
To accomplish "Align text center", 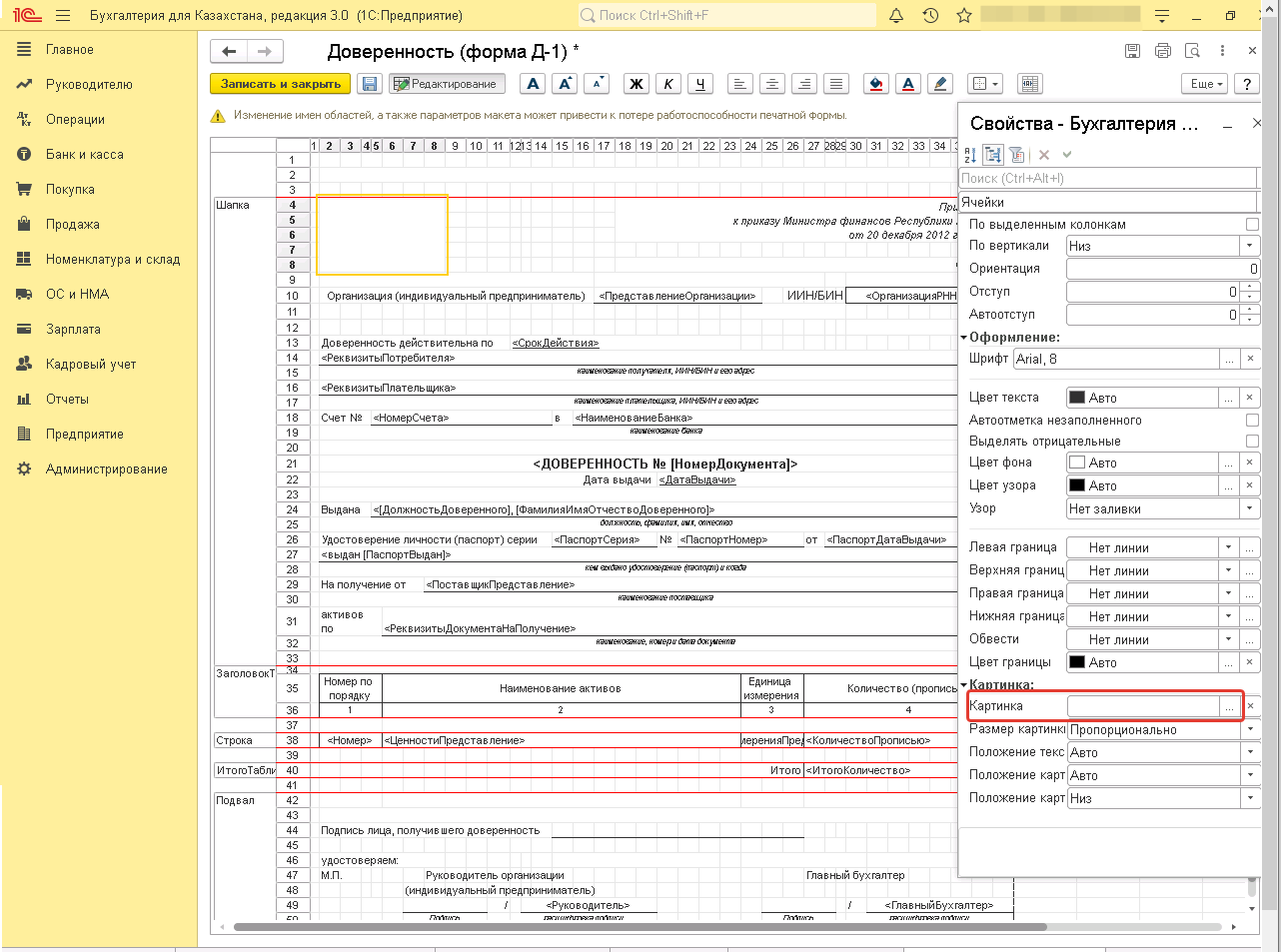I will click(x=772, y=84).
